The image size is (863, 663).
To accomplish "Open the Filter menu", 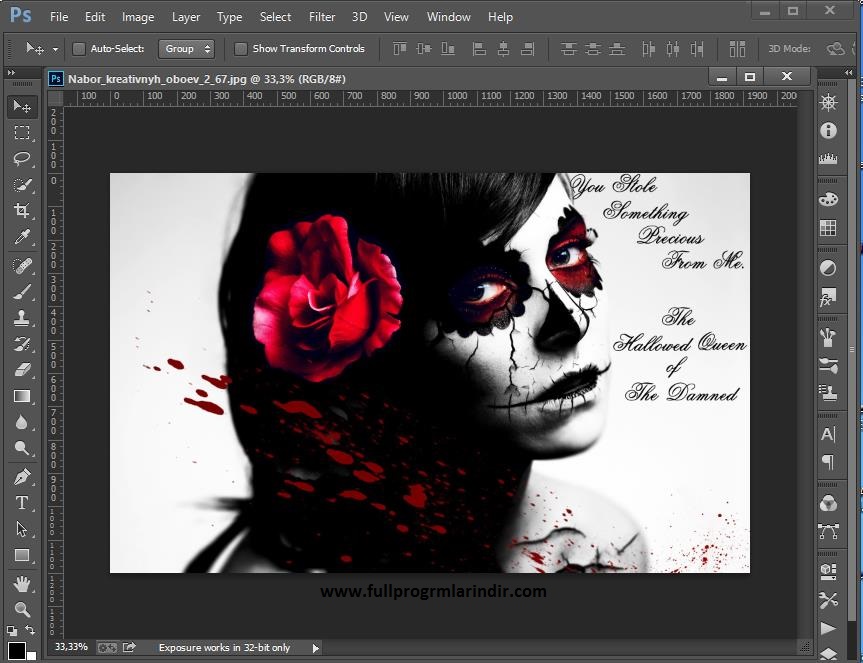I will pyautogui.click(x=322, y=17).
